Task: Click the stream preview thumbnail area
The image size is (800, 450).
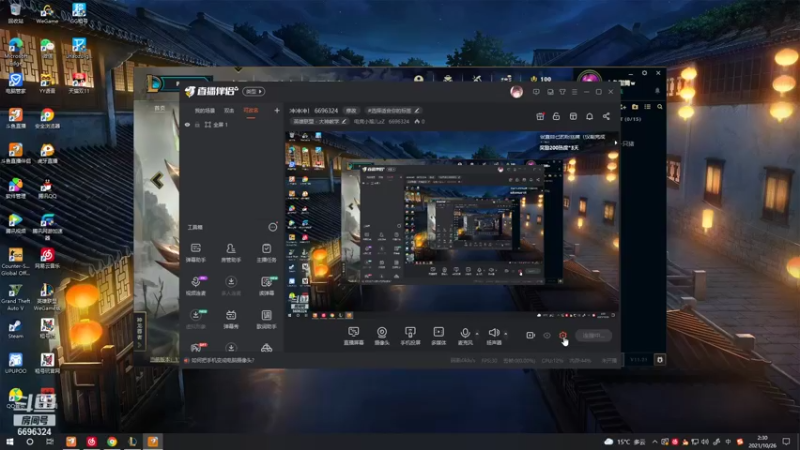Action: [x=452, y=226]
